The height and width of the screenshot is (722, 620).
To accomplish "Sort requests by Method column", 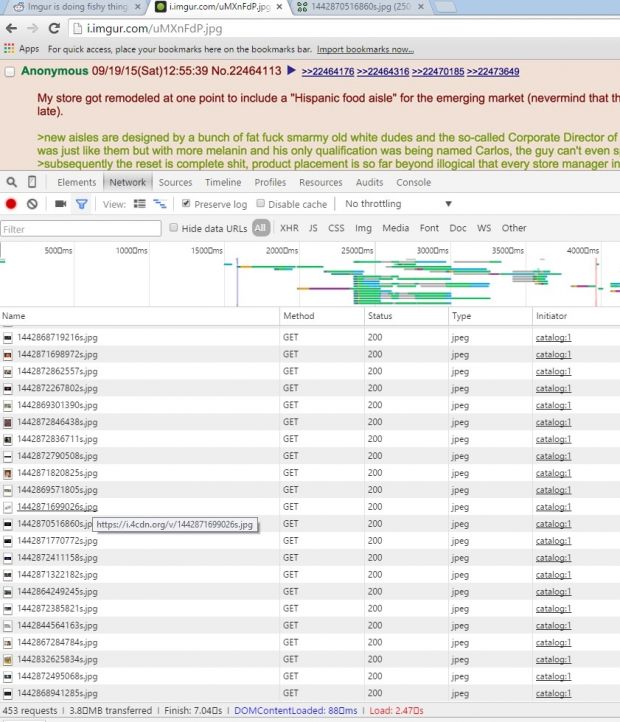I will point(322,316).
